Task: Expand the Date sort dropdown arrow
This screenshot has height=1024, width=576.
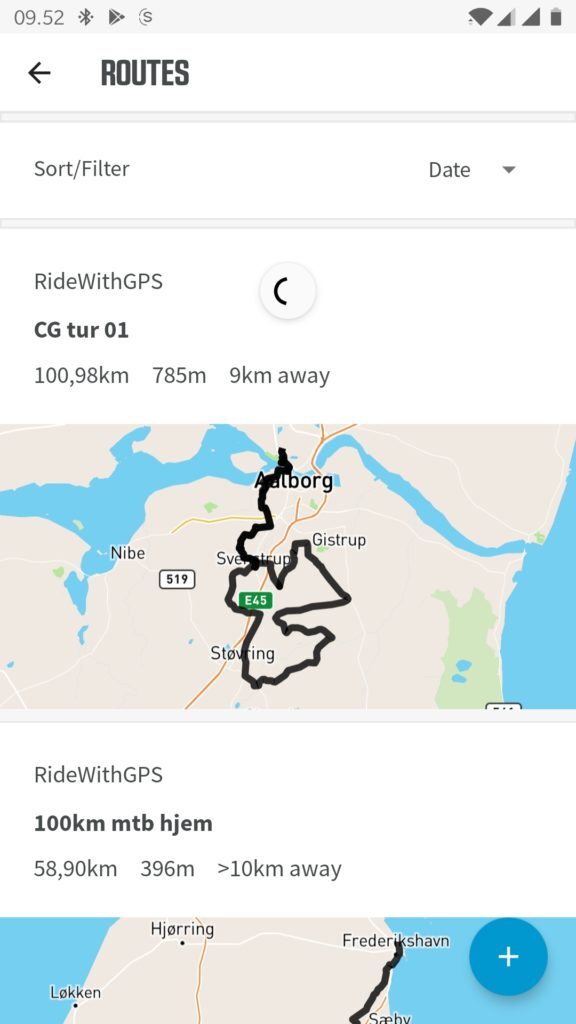Action: click(x=509, y=170)
